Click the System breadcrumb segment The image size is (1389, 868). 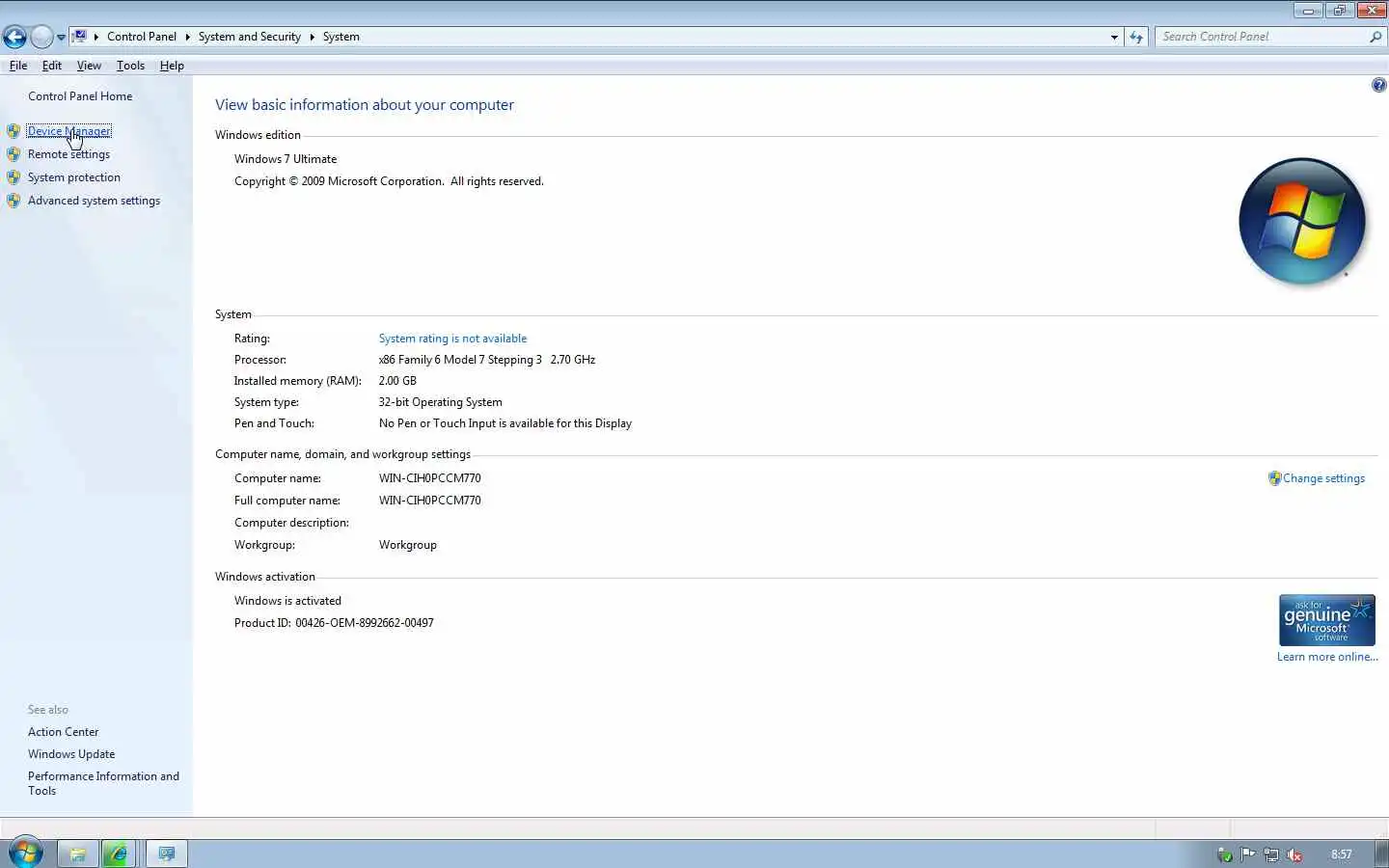tap(341, 37)
